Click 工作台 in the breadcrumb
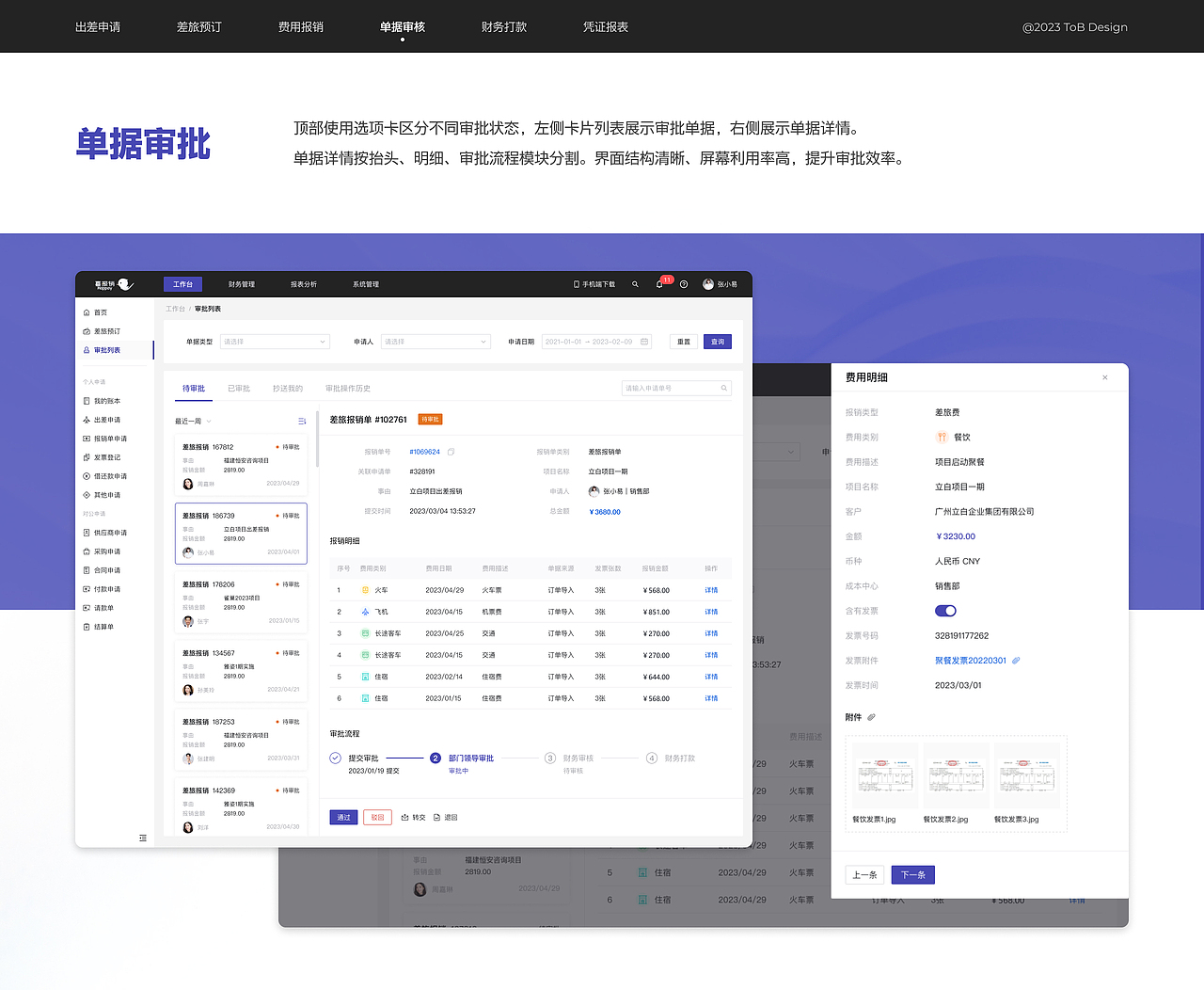The width and height of the screenshot is (1204, 990). click(x=175, y=309)
